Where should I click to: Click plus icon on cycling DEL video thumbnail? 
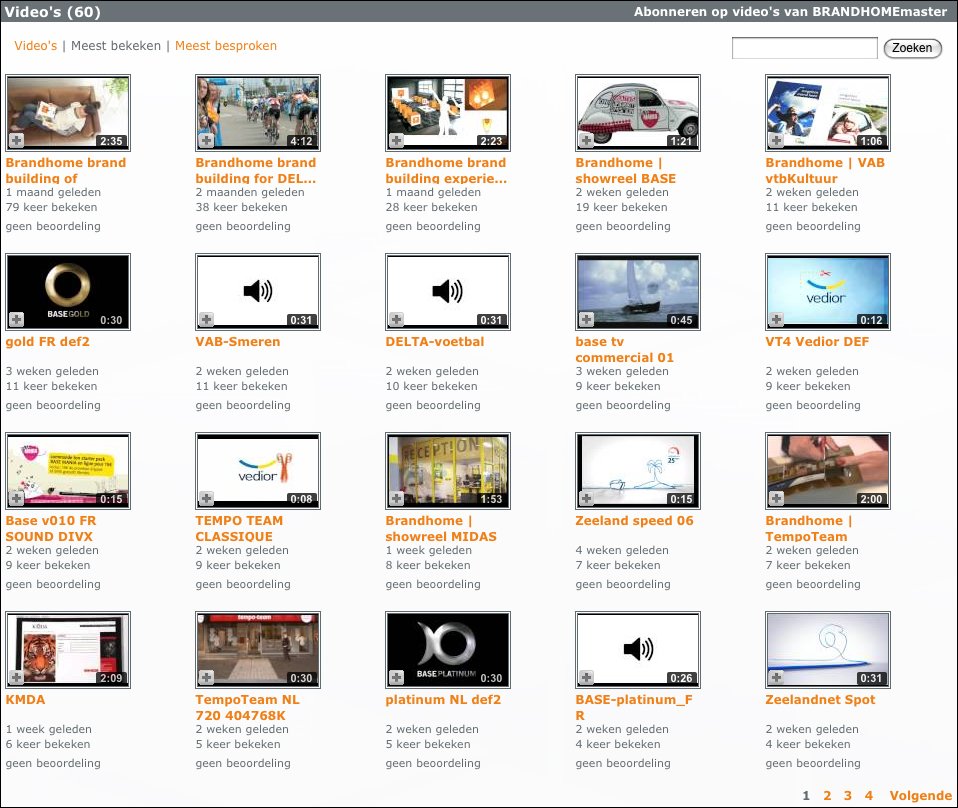pos(207,141)
